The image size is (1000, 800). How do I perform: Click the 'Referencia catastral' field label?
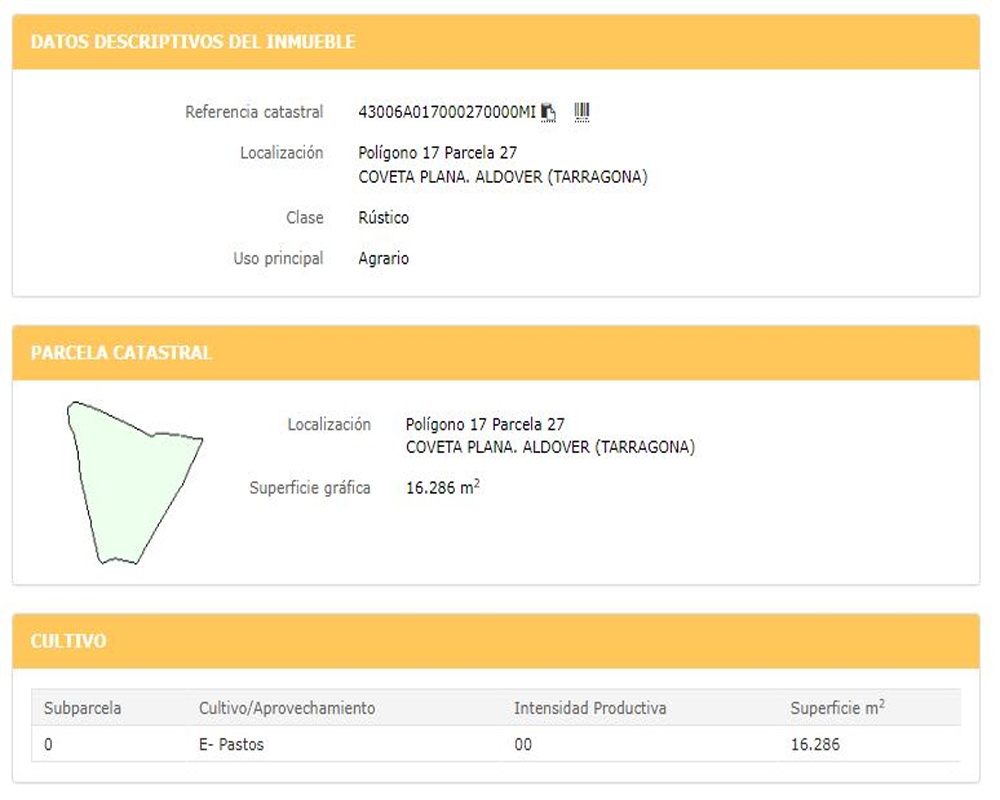[x=254, y=112]
